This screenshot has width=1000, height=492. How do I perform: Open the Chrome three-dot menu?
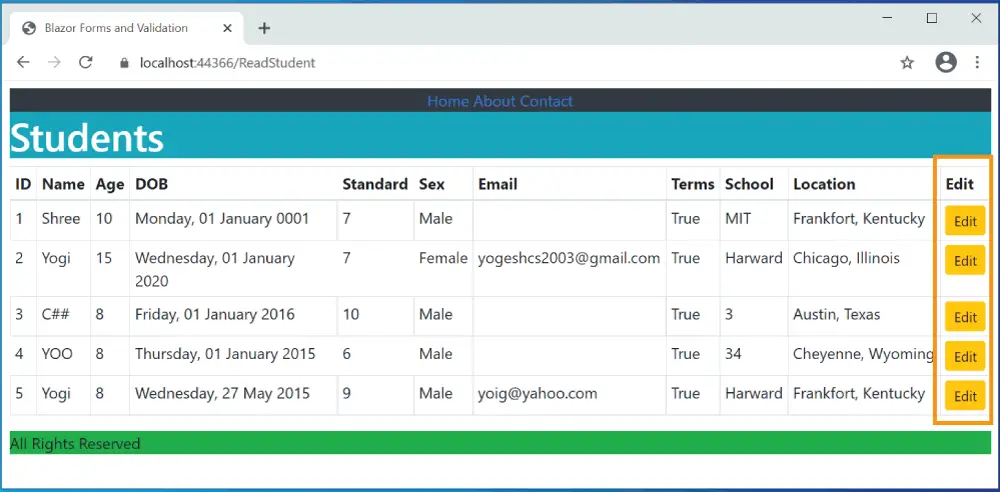(977, 62)
